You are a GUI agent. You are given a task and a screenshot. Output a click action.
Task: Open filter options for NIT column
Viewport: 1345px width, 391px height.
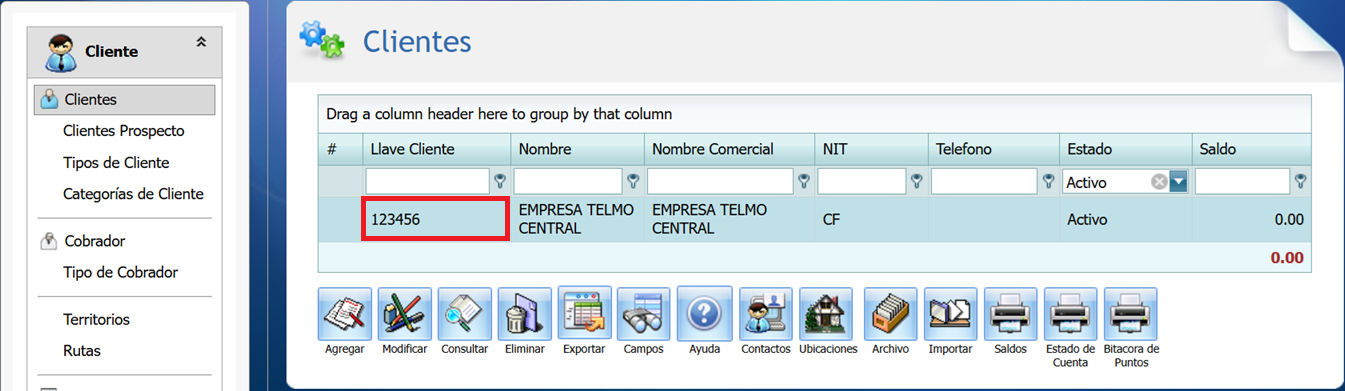[916, 182]
